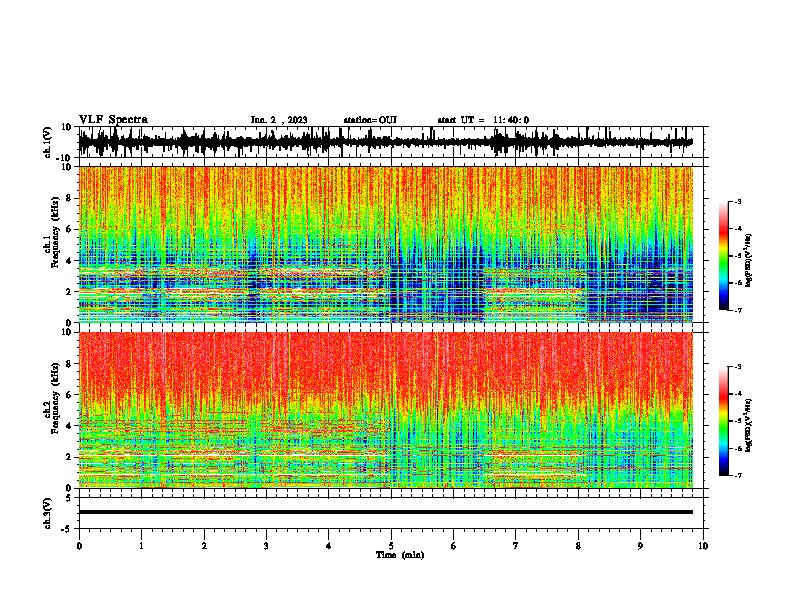Click the "ch.3(V)" axis label
Screen dimensions: 792x612
click(x=48, y=513)
